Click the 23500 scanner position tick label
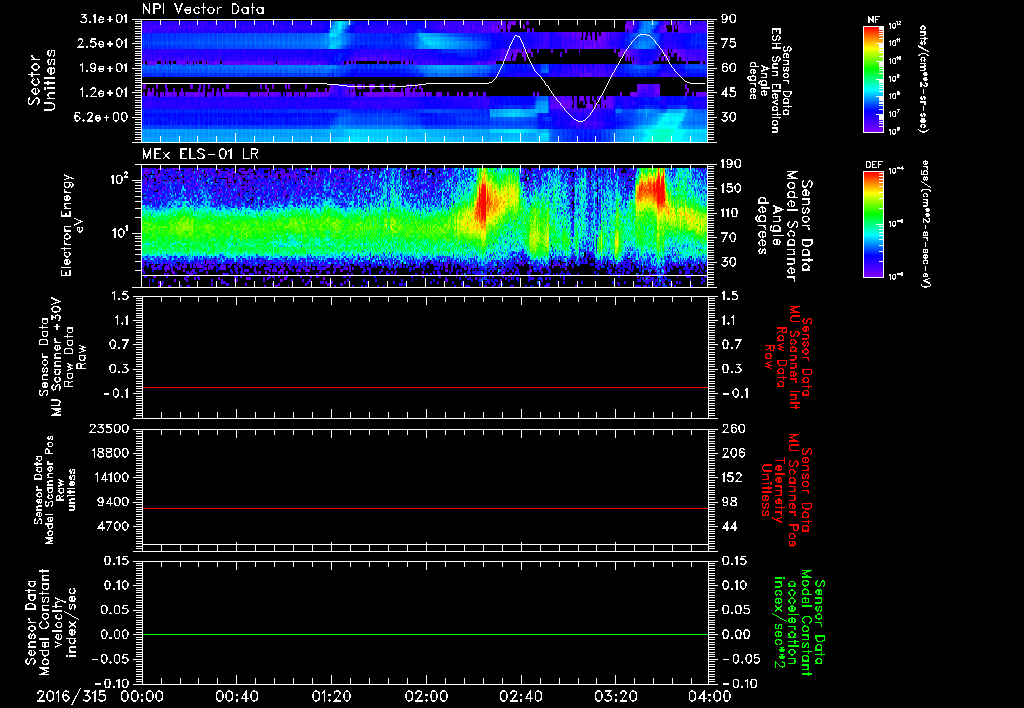 click(x=109, y=428)
